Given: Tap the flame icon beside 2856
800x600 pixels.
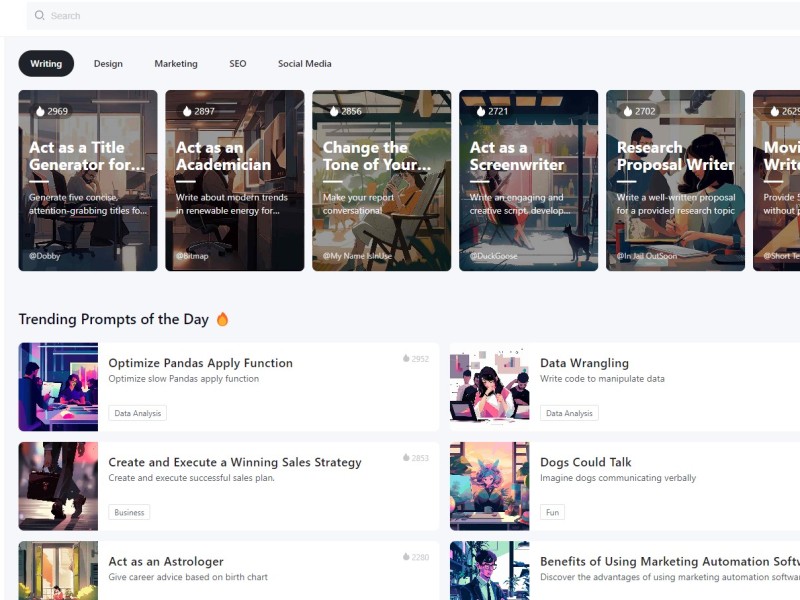Looking at the screenshot, I should 334,111.
